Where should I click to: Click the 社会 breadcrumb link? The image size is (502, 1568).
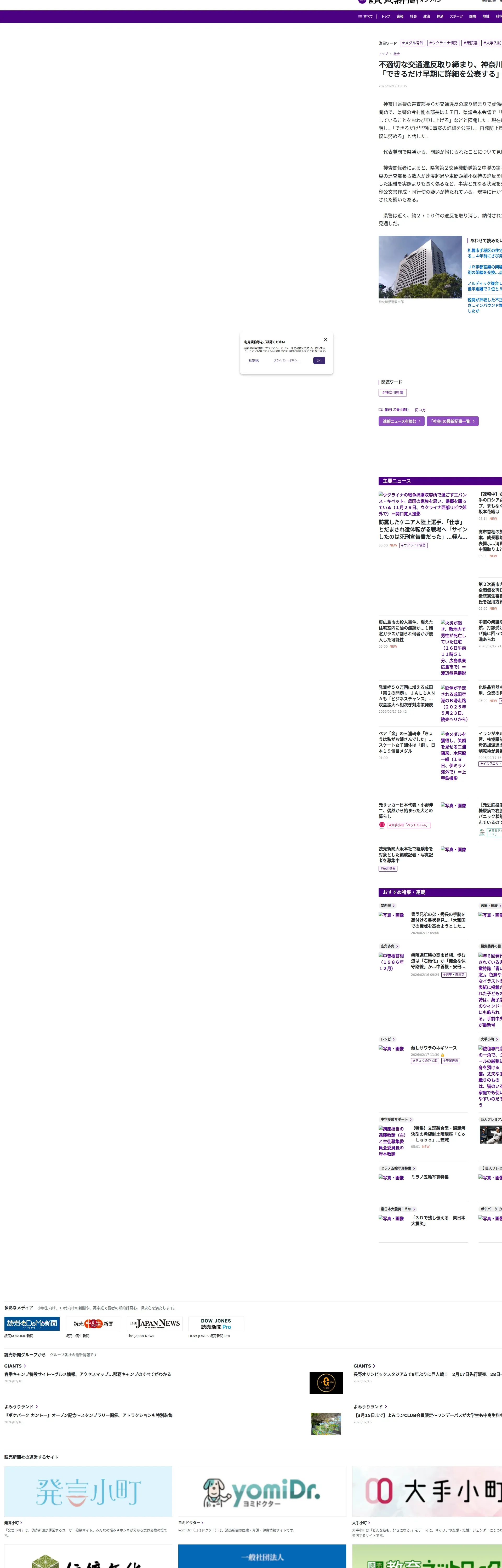(x=397, y=54)
